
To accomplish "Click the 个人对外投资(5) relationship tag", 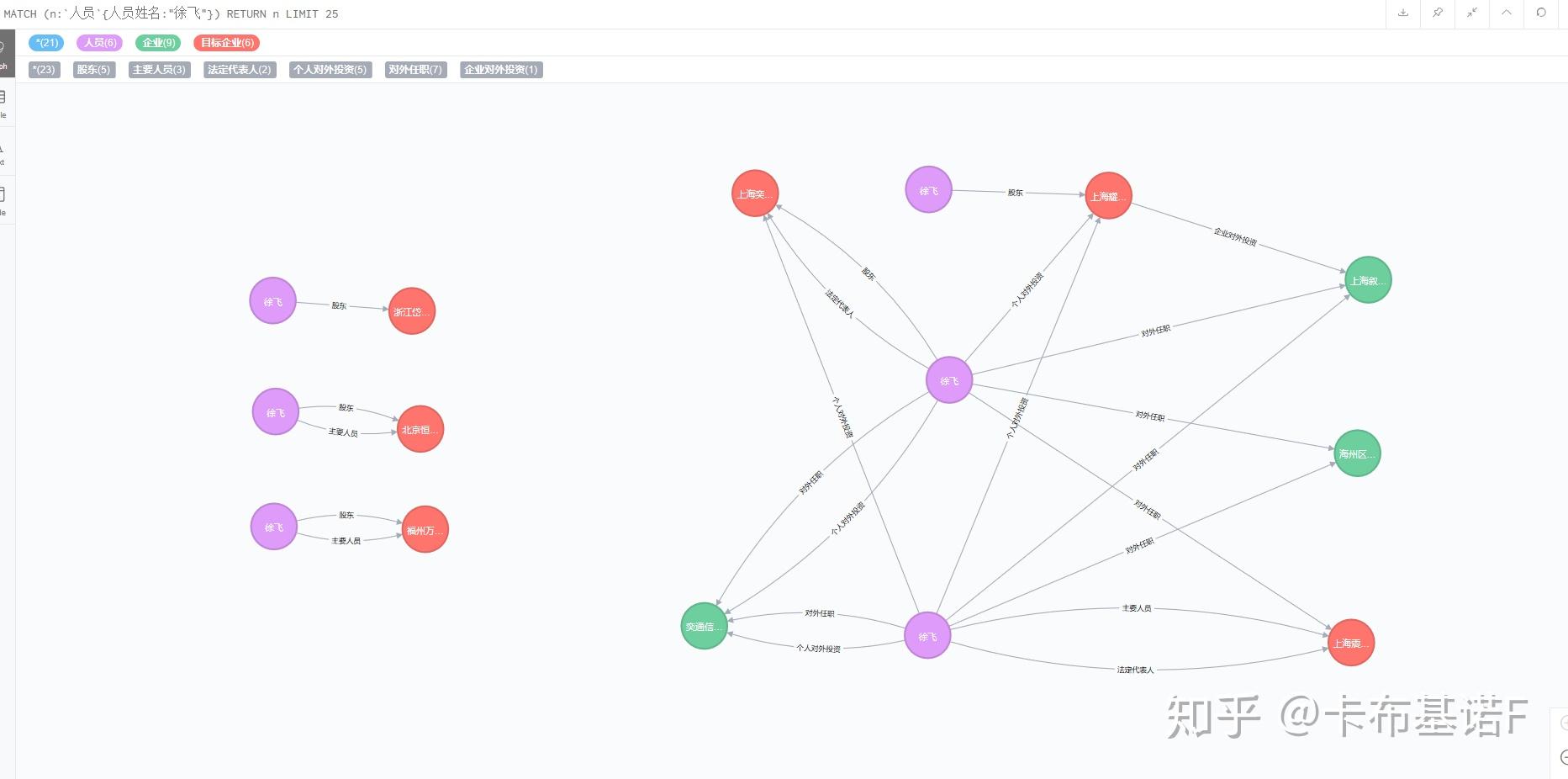I will (x=330, y=70).
